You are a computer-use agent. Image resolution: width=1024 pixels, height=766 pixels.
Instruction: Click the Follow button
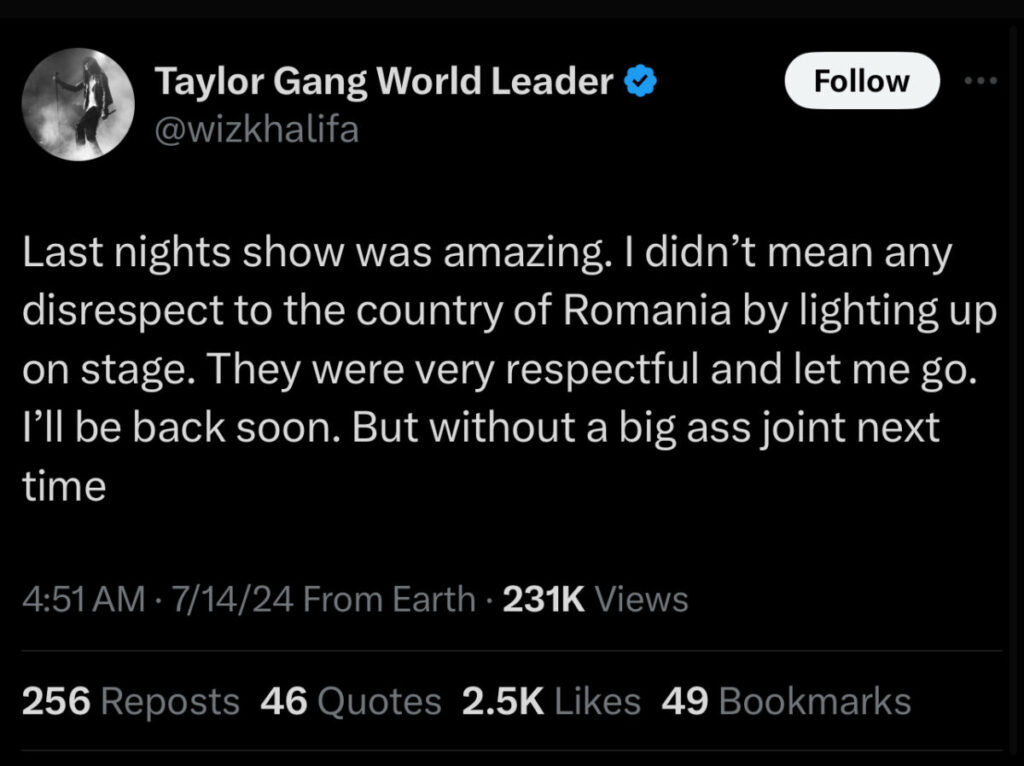tap(862, 81)
